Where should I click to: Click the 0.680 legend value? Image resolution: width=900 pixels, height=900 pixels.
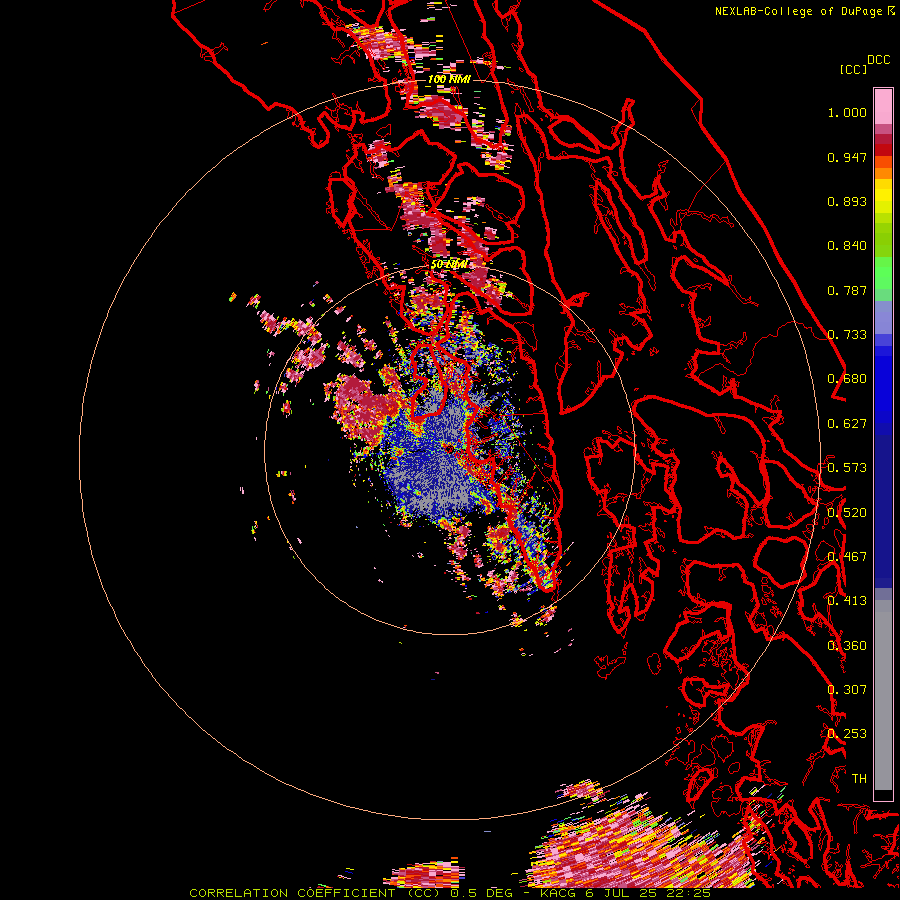click(847, 379)
